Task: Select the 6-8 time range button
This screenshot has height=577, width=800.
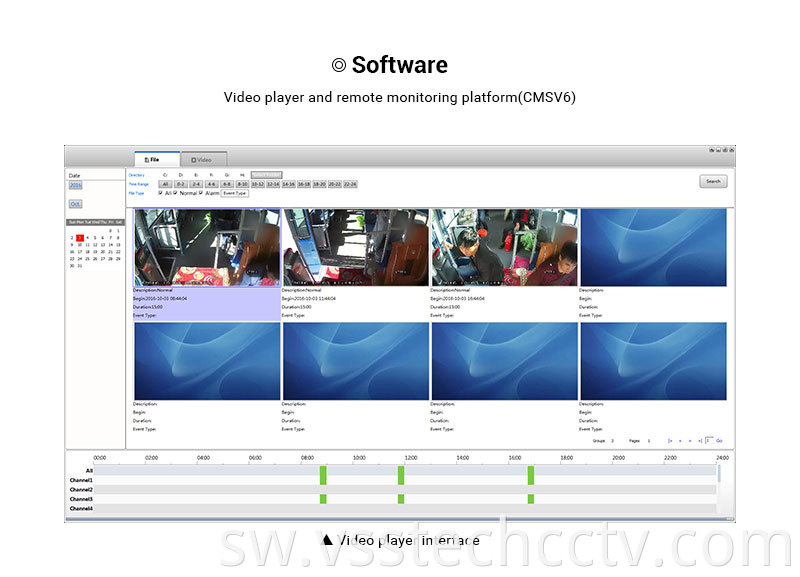Action: [227, 184]
